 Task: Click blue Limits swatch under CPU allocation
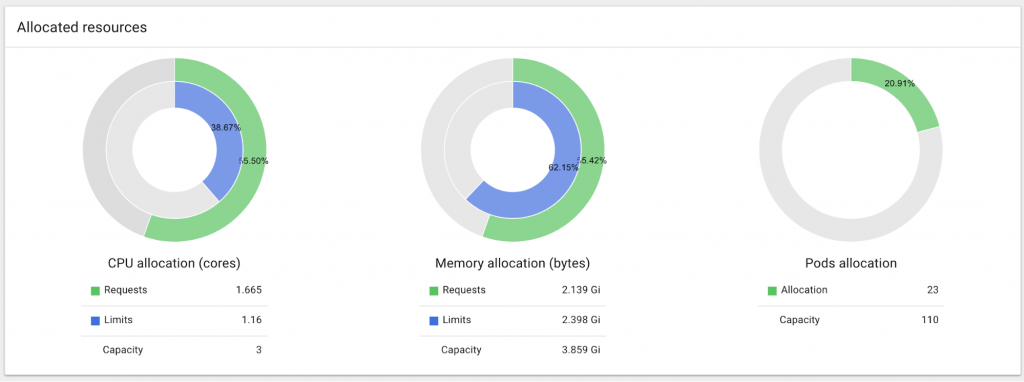(95, 321)
